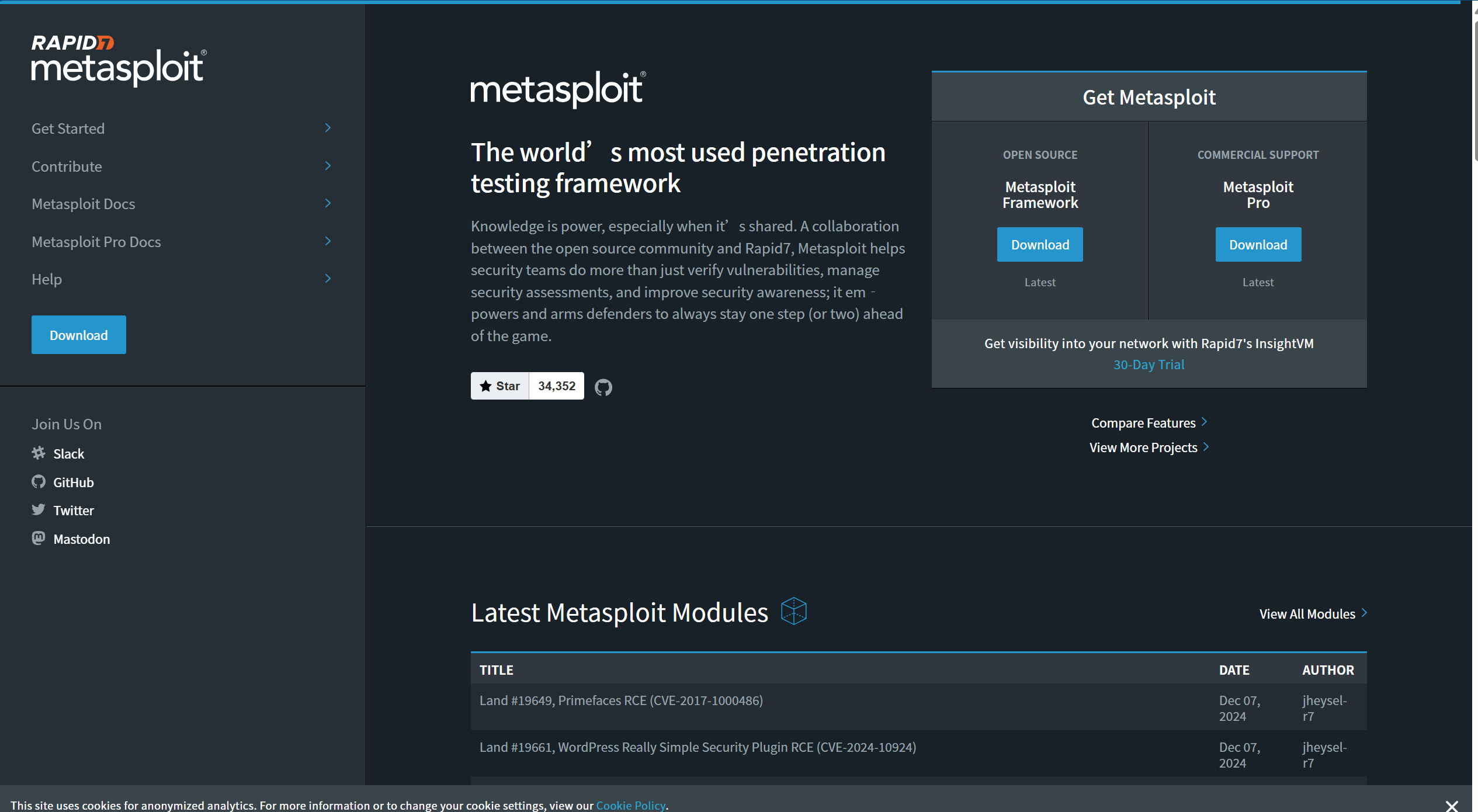This screenshot has height=812, width=1478.
Task: Download Metasploit Pro commercial version
Action: pyautogui.click(x=1258, y=245)
